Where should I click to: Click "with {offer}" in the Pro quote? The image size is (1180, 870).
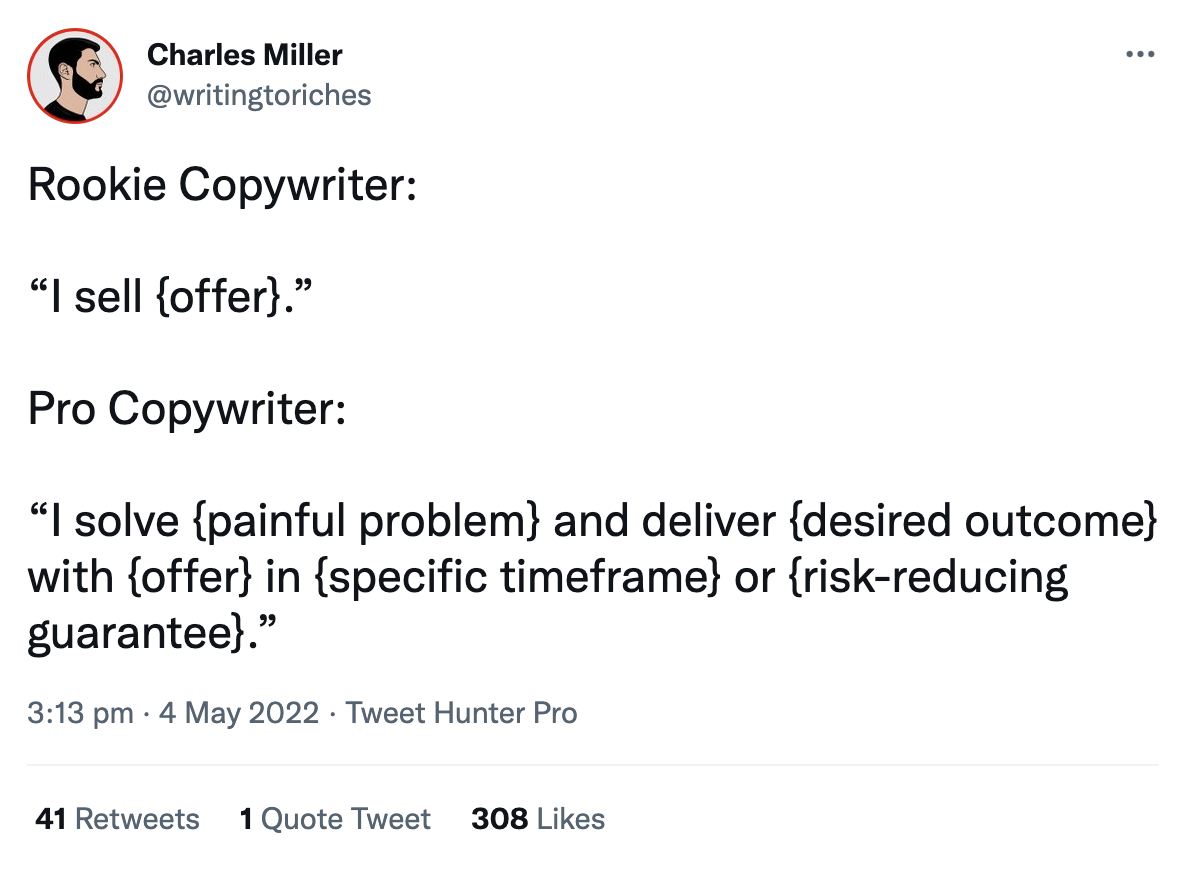(x=141, y=577)
